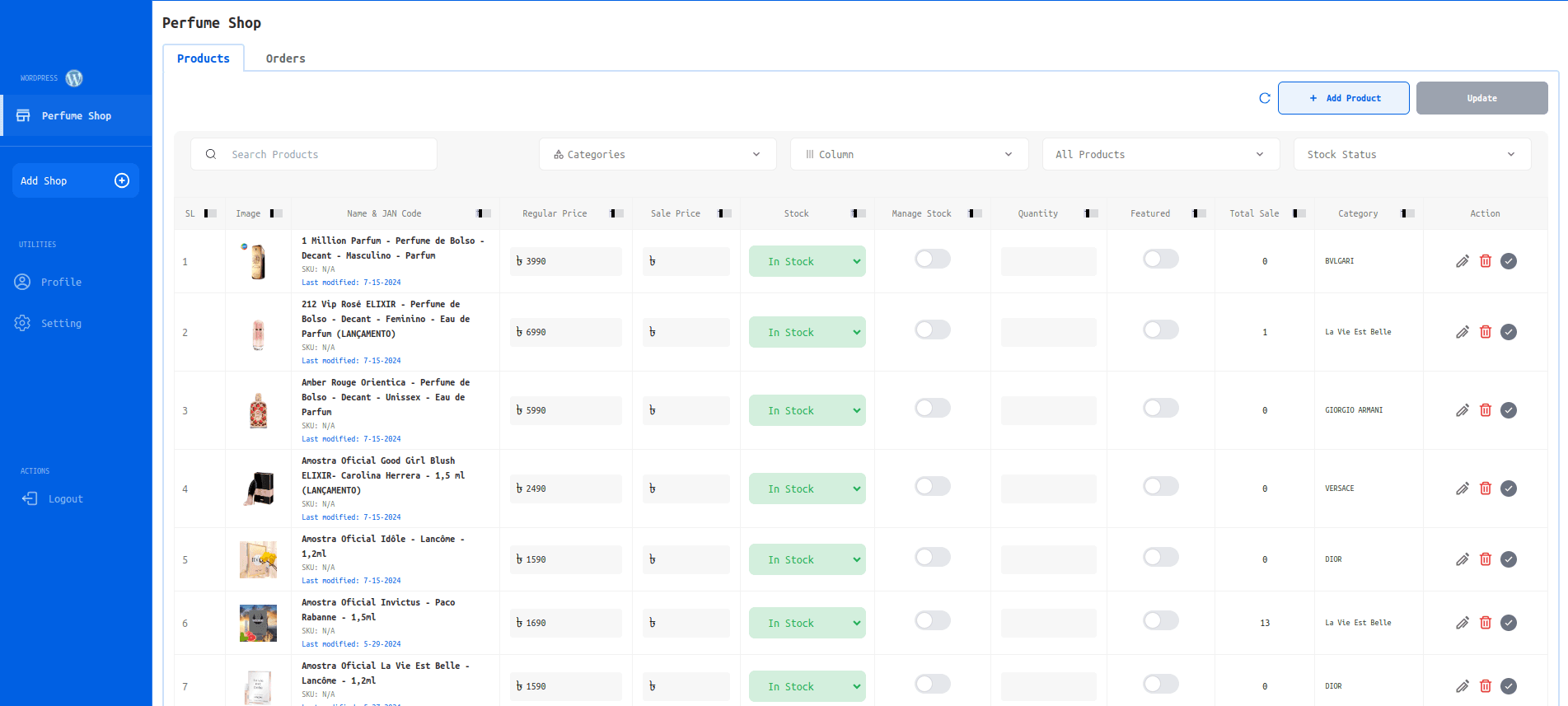The width and height of the screenshot is (1568, 706).
Task: Expand the Stock Status filter dropdown
Action: (1411, 154)
